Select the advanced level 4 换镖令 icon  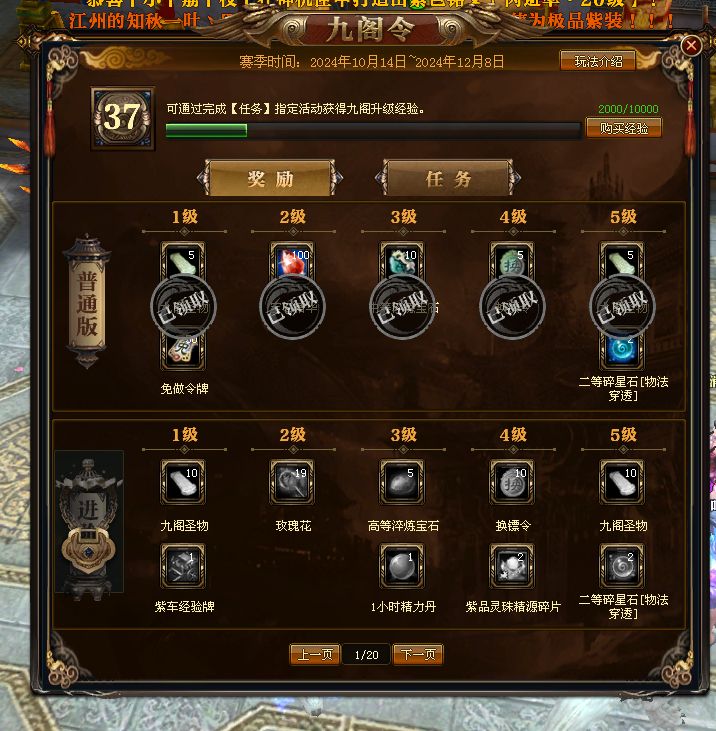click(512, 482)
